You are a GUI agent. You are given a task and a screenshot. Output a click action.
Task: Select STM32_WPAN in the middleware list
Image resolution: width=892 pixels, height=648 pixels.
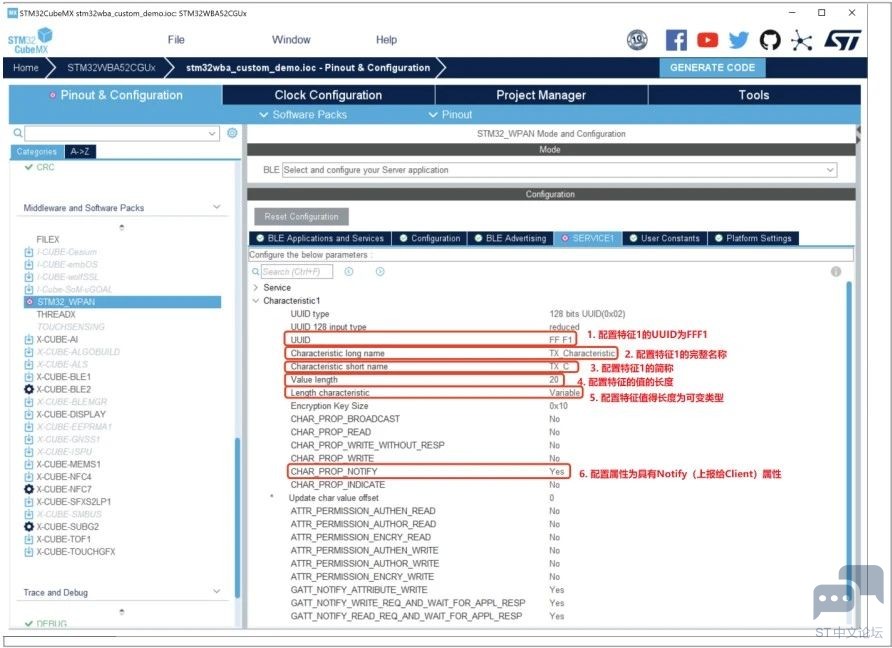coord(122,302)
